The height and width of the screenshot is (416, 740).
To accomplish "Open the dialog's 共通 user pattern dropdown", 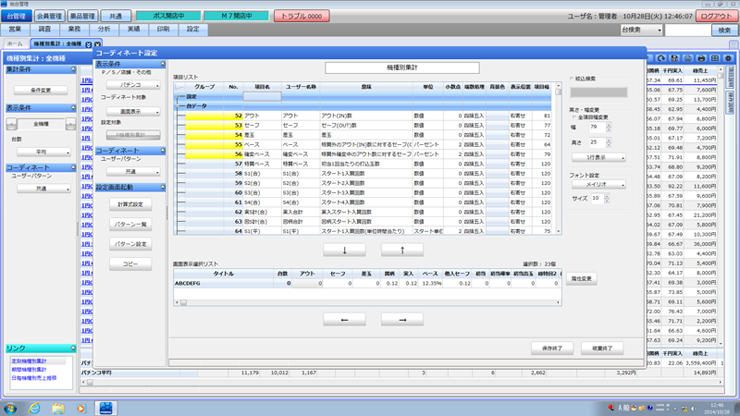I will tap(133, 172).
